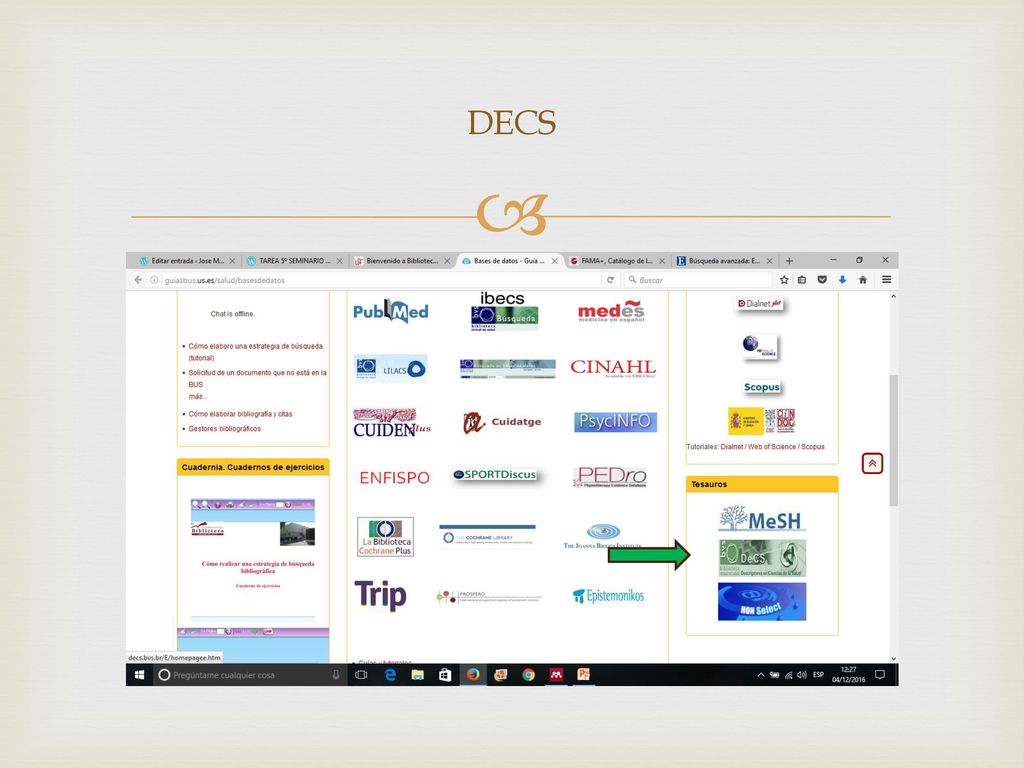The width and height of the screenshot is (1024, 768).
Task: Open the PEDro database logo
Action: pos(610,477)
